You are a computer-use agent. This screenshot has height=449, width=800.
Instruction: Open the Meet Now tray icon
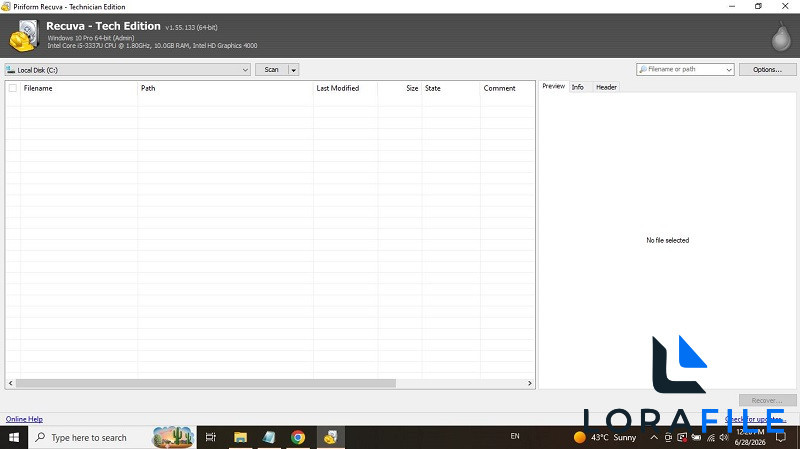[668, 437]
